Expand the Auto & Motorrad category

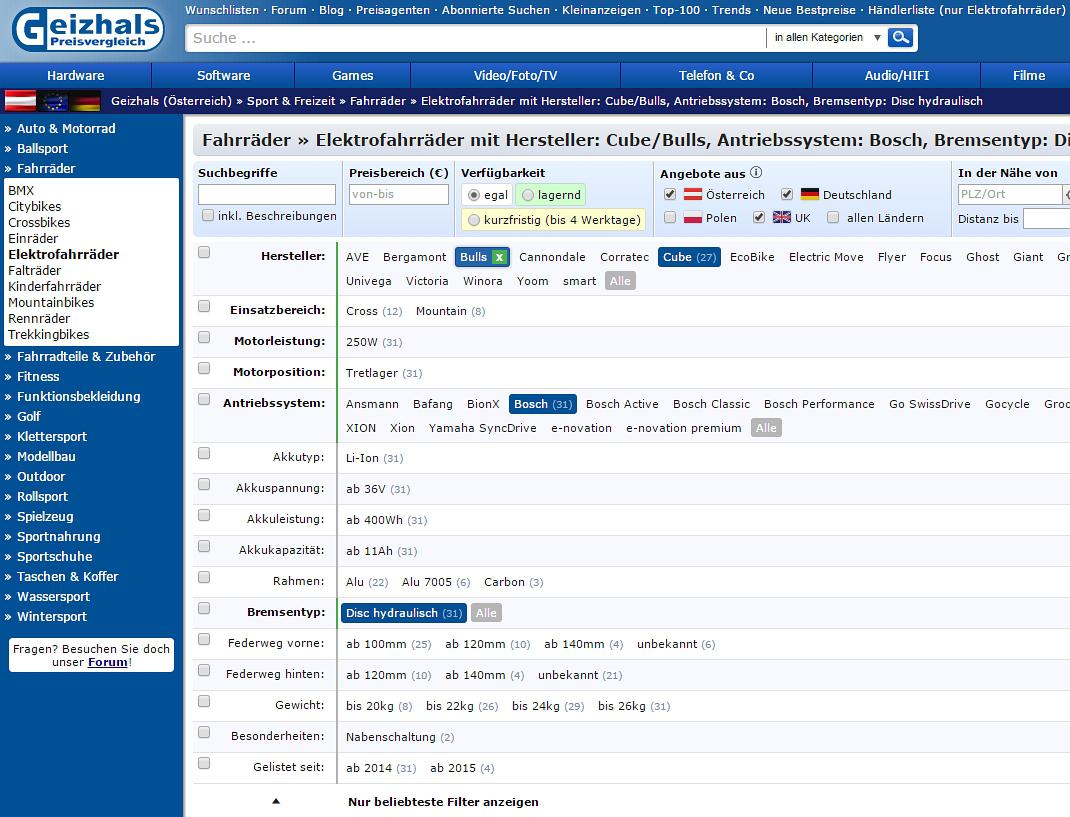tap(66, 128)
